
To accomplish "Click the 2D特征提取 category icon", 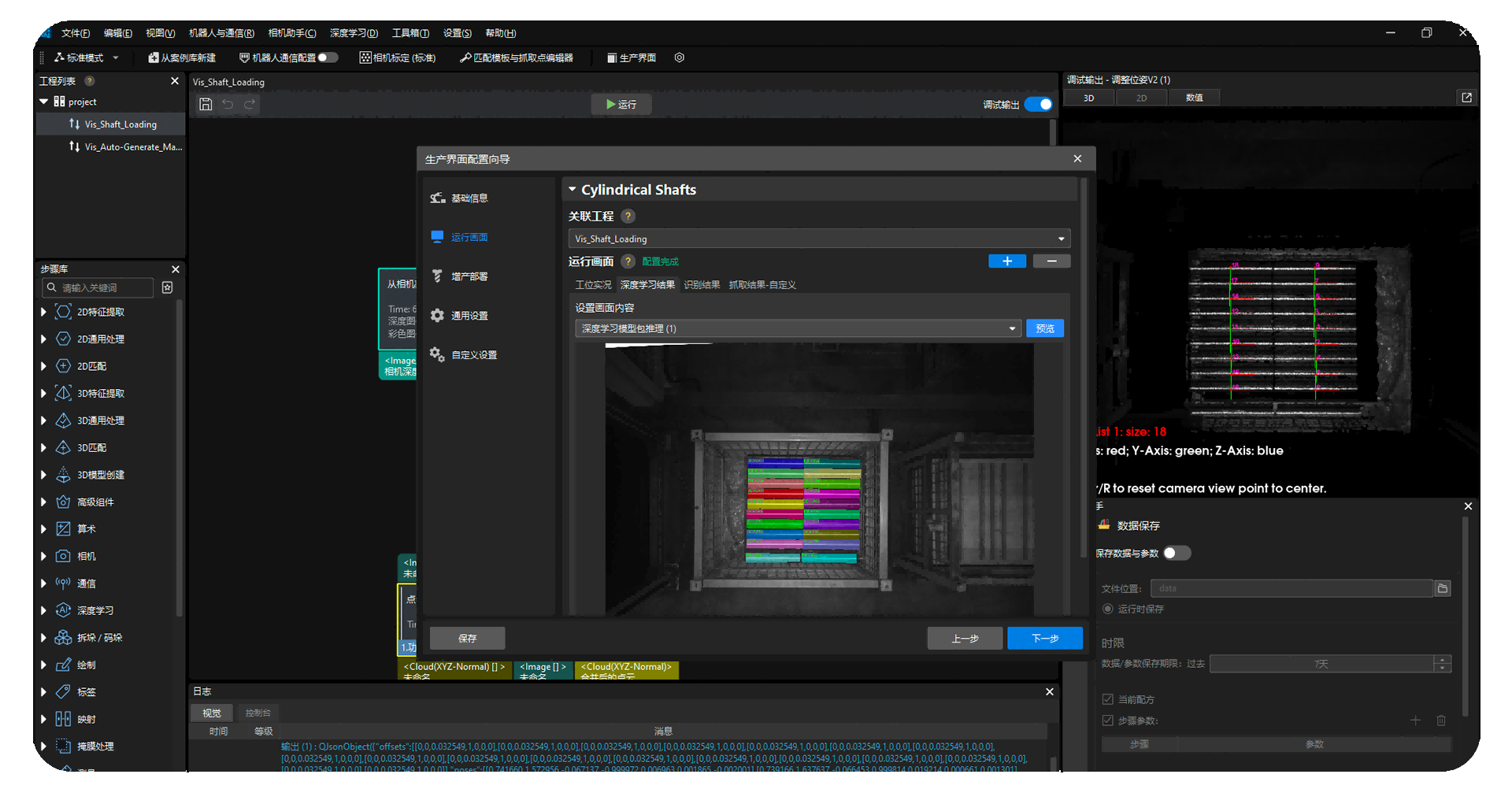I will [x=63, y=312].
